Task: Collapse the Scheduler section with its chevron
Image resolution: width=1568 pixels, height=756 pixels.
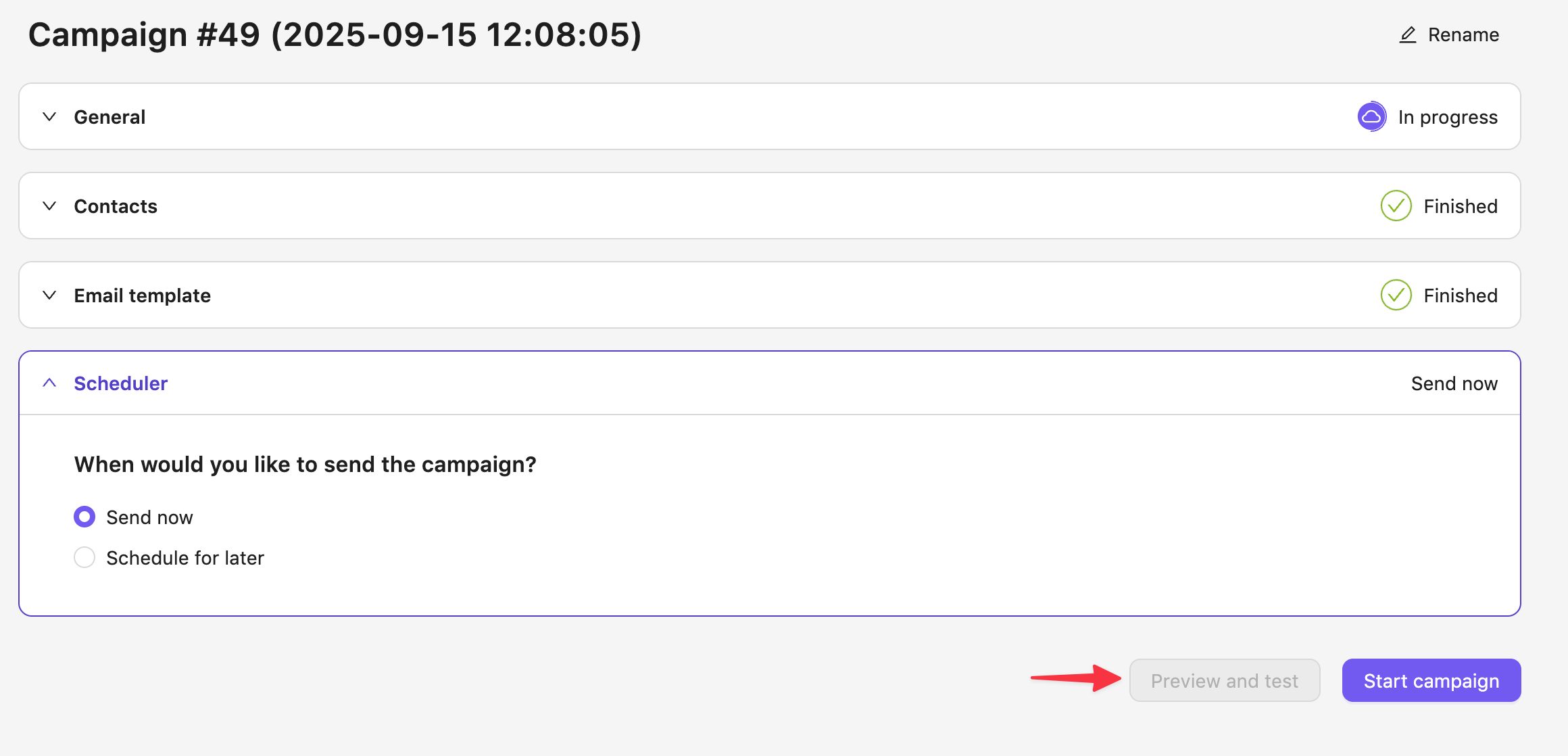Action: 49,383
